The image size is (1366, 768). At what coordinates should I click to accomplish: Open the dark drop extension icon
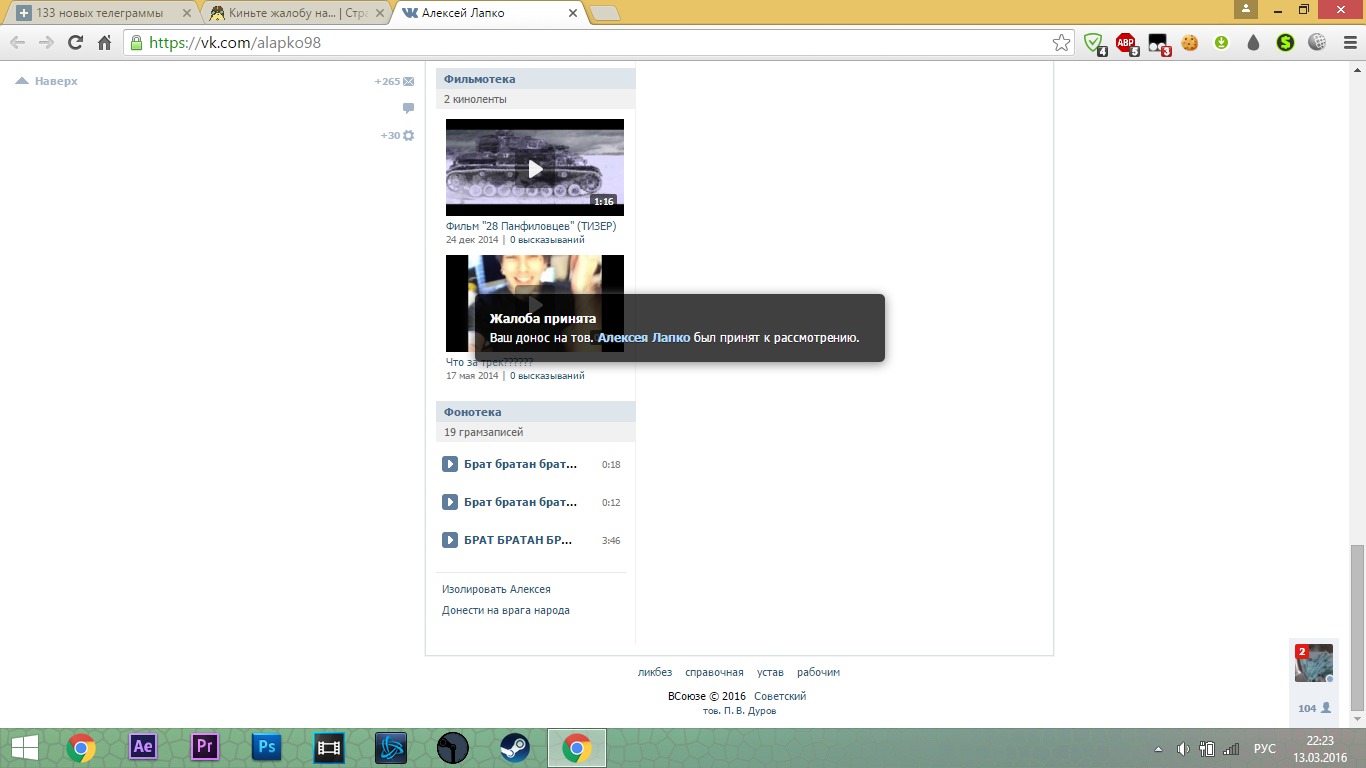pyautogui.click(x=1253, y=43)
